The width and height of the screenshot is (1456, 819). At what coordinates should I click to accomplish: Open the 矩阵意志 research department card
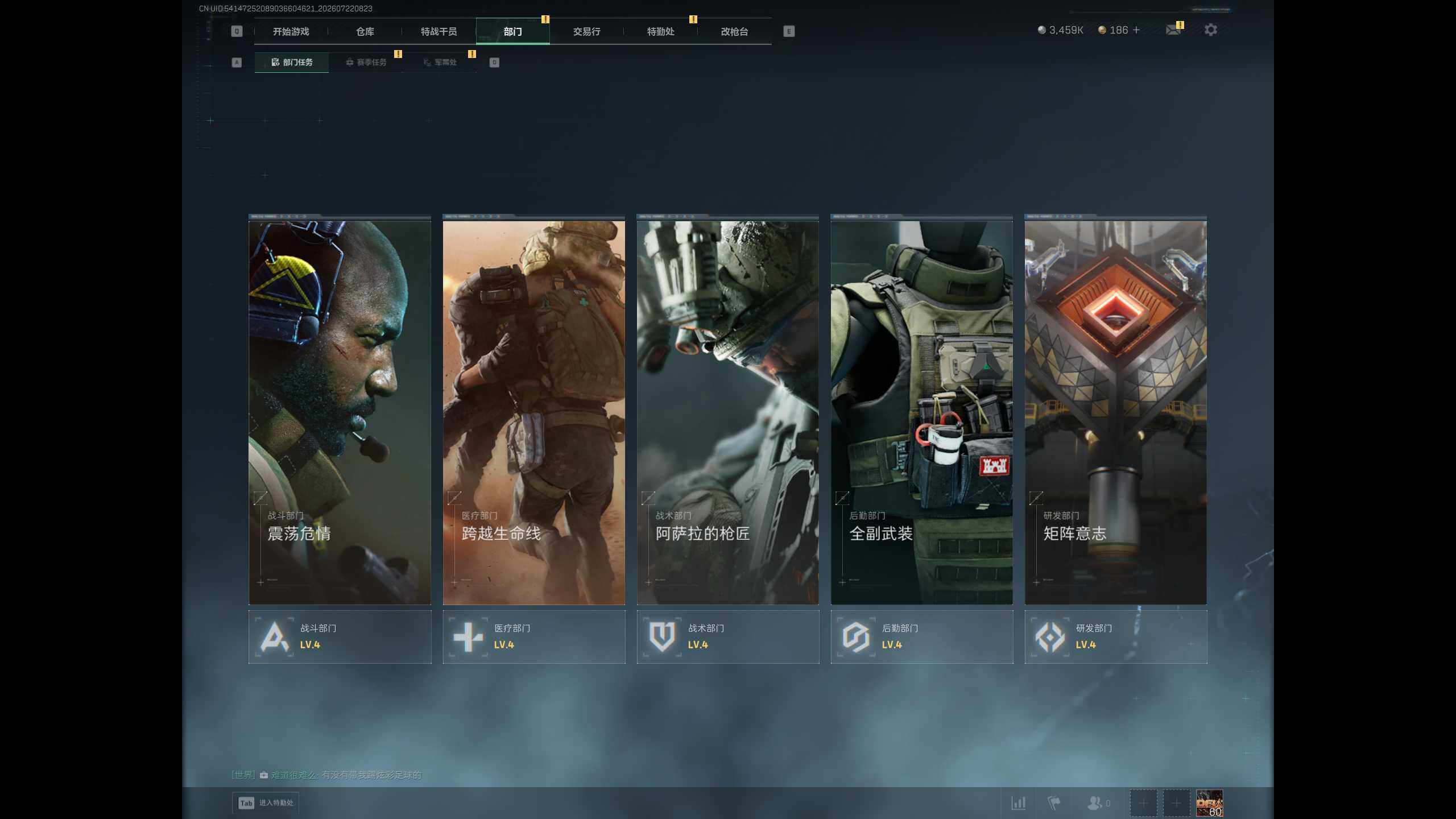1115,409
